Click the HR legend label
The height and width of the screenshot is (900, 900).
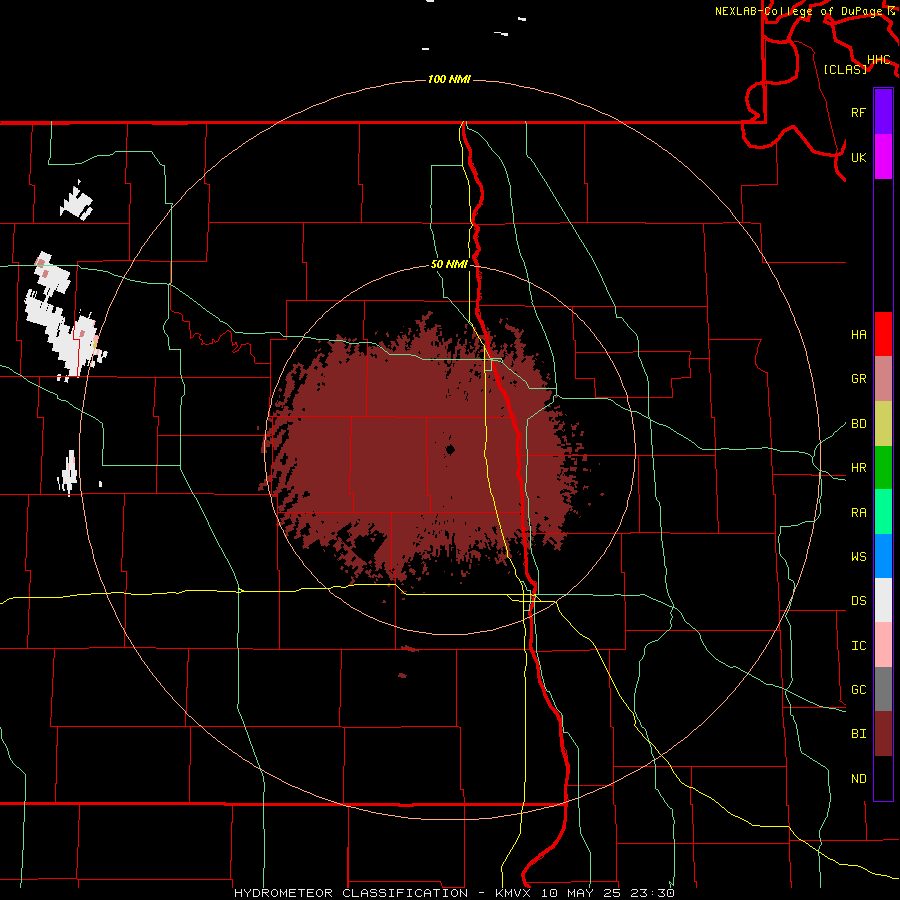858,468
